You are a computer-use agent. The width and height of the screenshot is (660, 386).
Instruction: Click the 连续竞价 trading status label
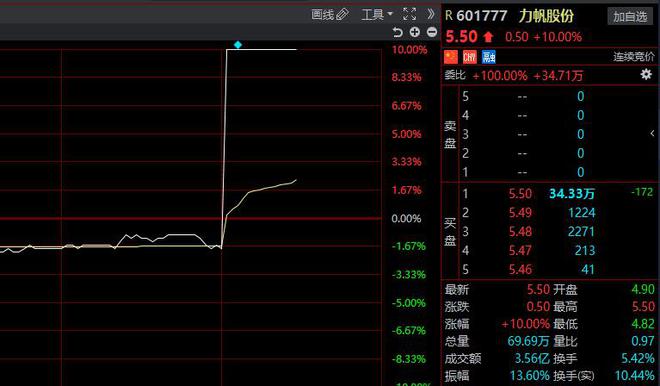633,57
